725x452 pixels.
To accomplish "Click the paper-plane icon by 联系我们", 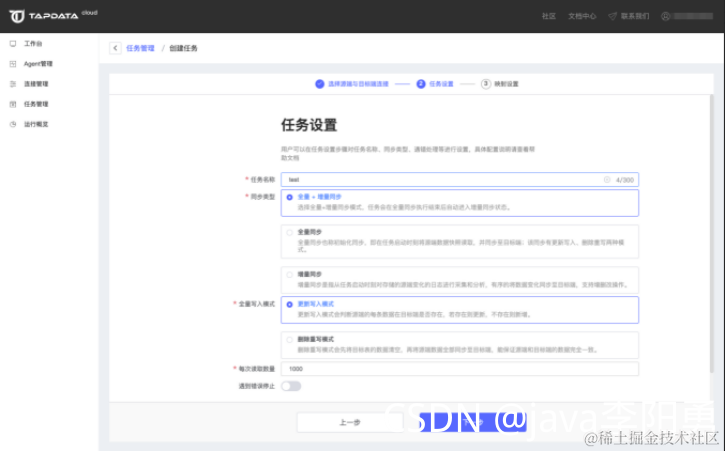I will [x=612, y=16].
